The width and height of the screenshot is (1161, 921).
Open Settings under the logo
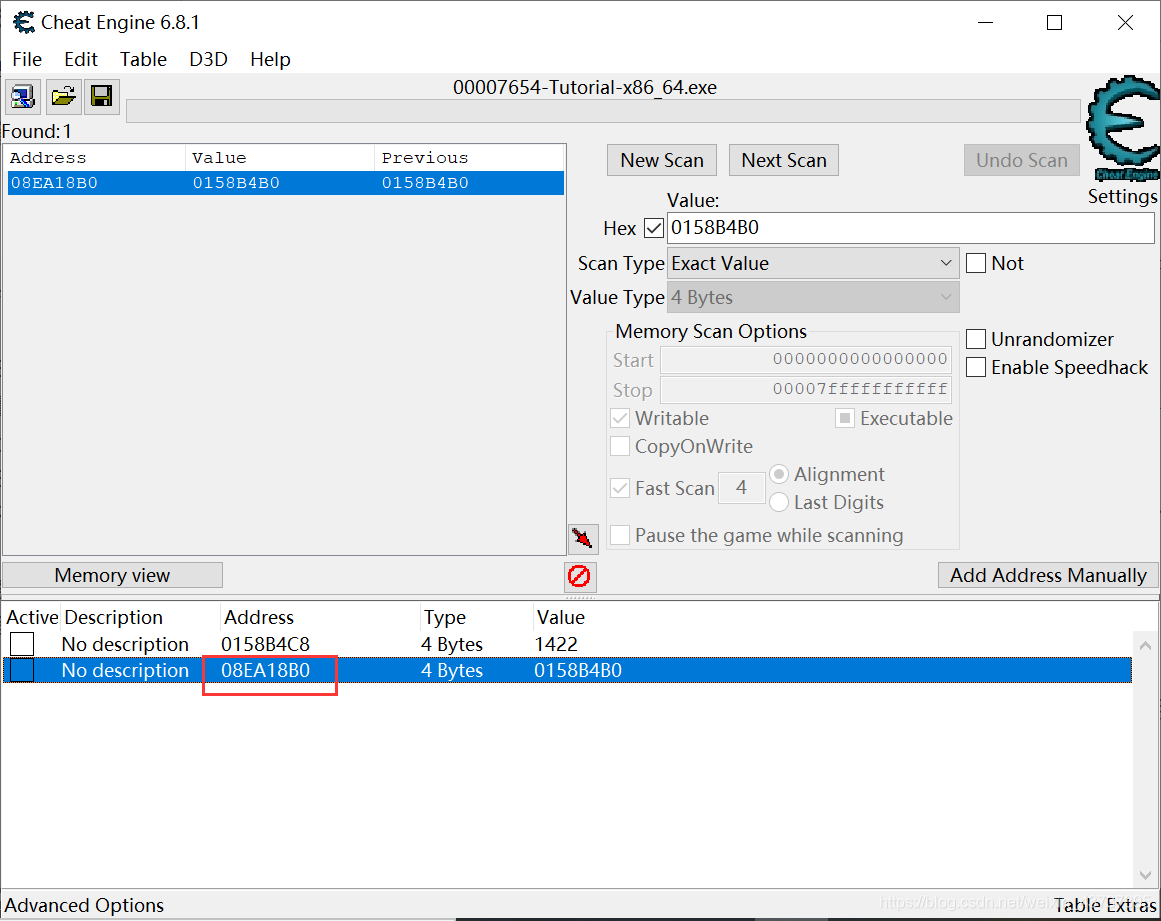(1122, 196)
